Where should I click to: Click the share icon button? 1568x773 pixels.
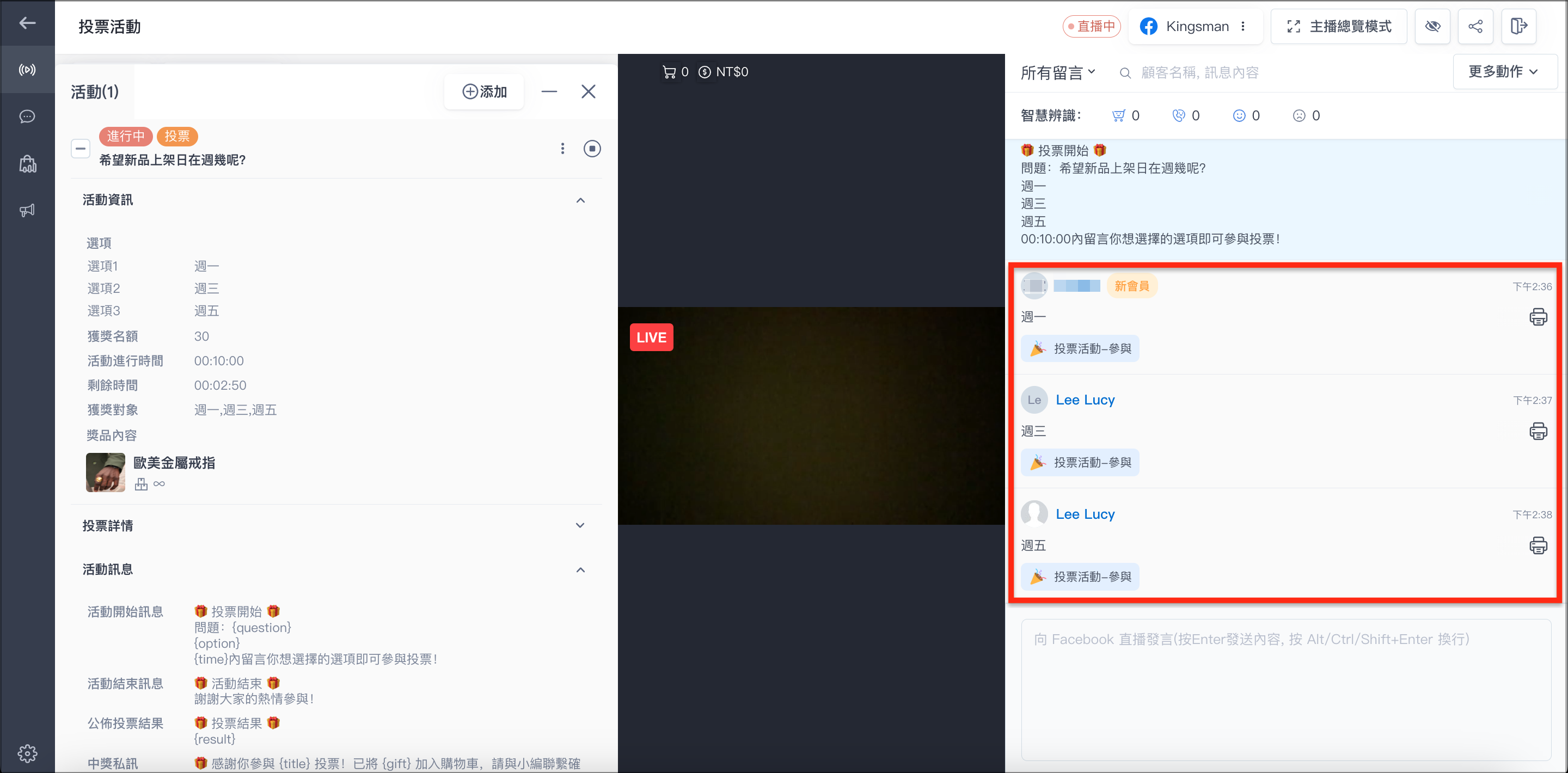coord(1475,26)
